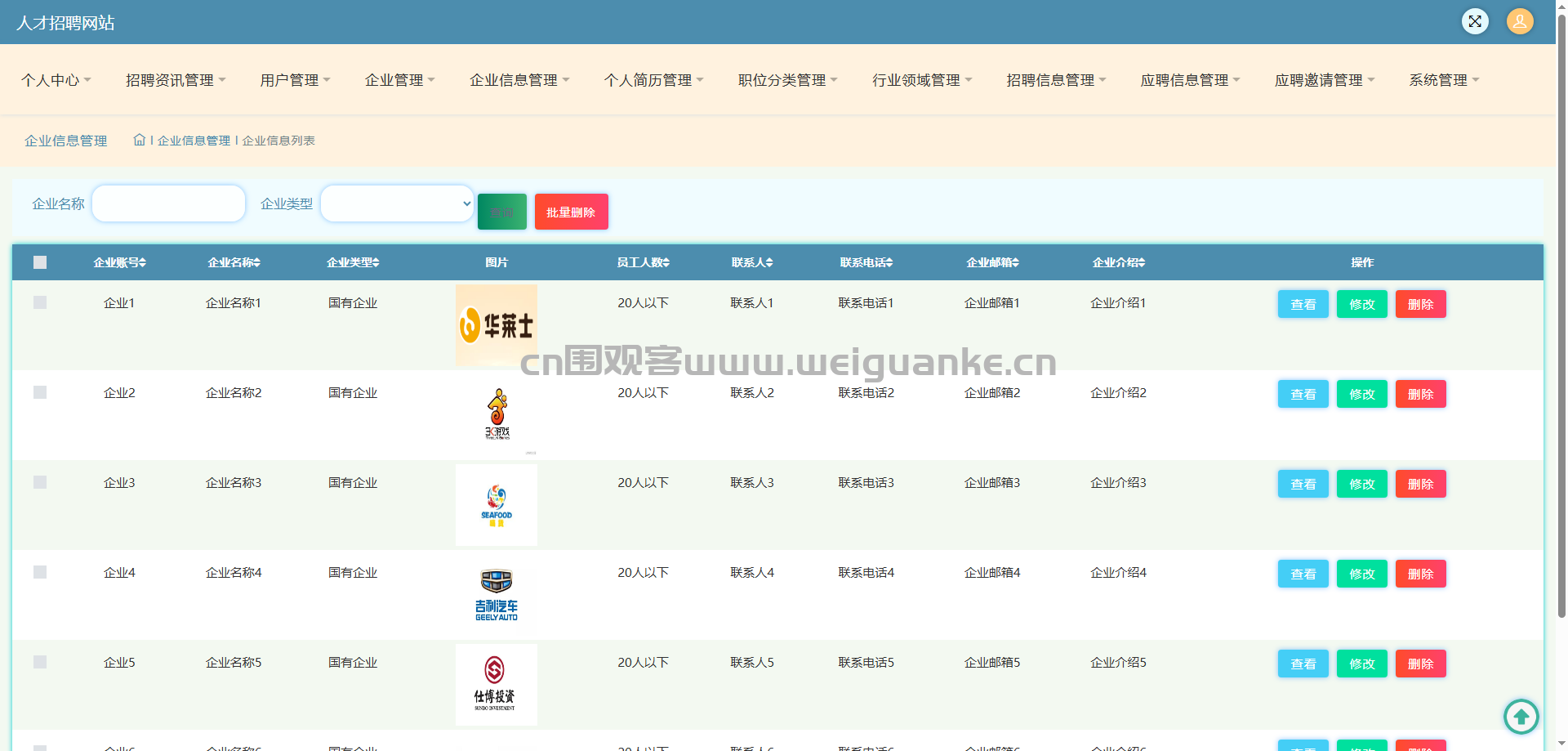Click the 企业信息管理 breadcrumb link
Viewport: 1568px width, 751px height.
[194, 141]
